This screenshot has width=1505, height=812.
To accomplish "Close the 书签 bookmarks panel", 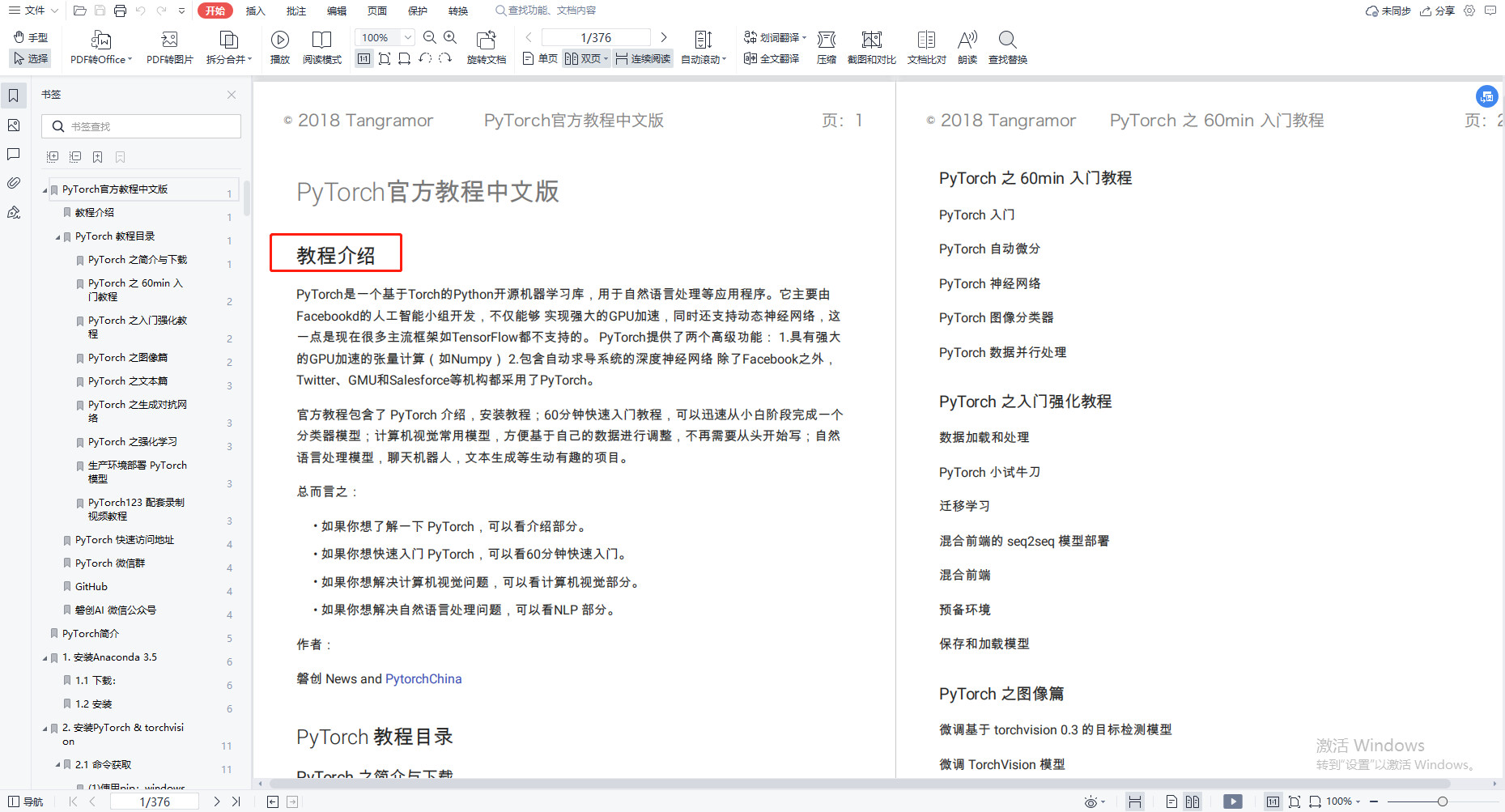I will point(232,95).
